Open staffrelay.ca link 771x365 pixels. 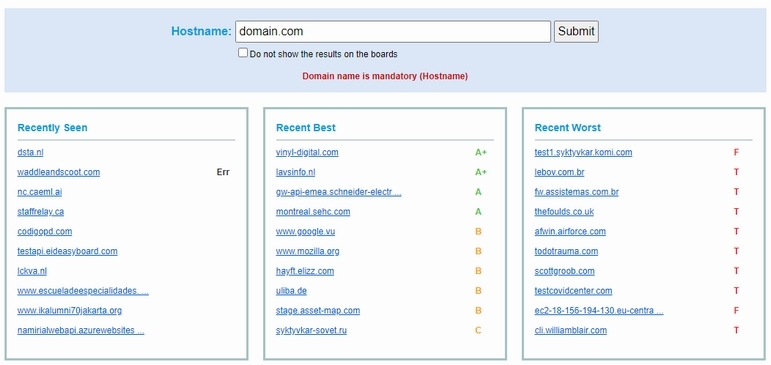40,212
